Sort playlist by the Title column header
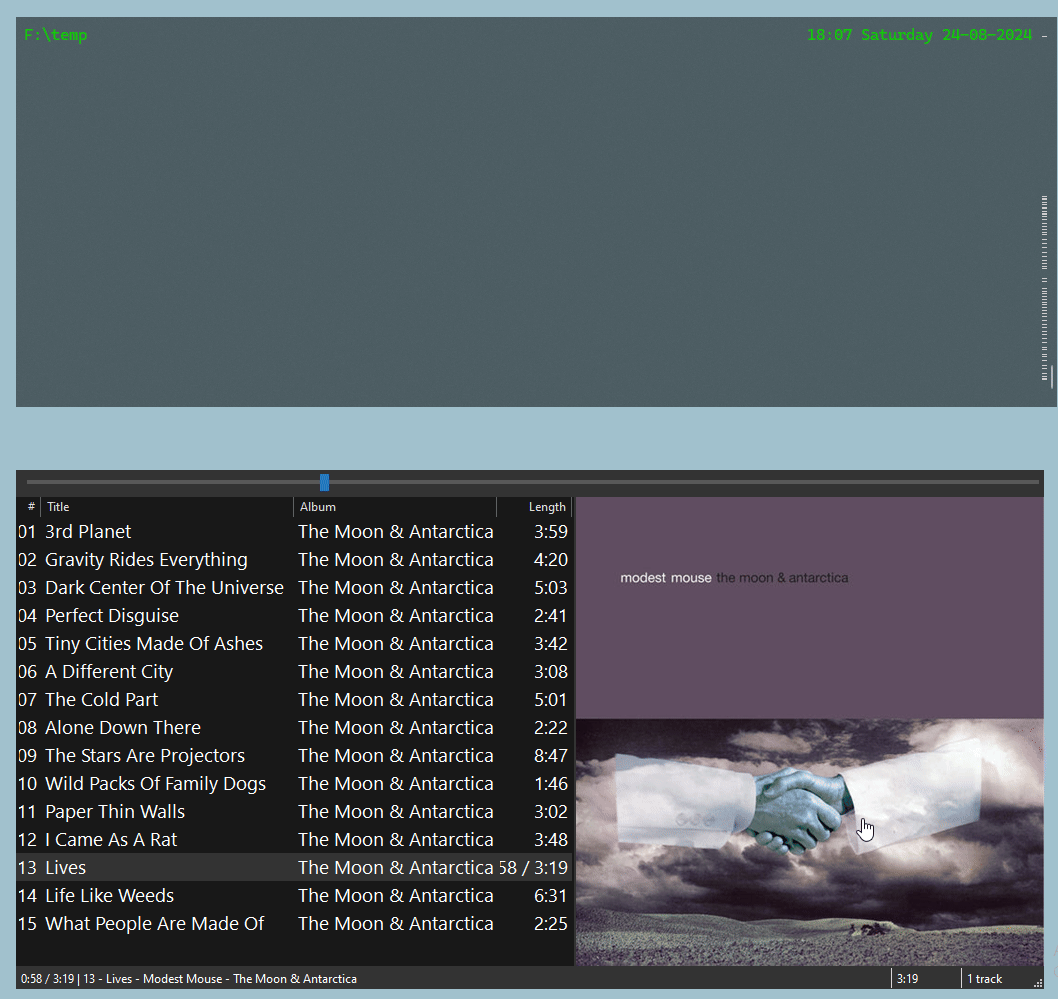This screenshot has width=1058, height=999. click(167, 507)
